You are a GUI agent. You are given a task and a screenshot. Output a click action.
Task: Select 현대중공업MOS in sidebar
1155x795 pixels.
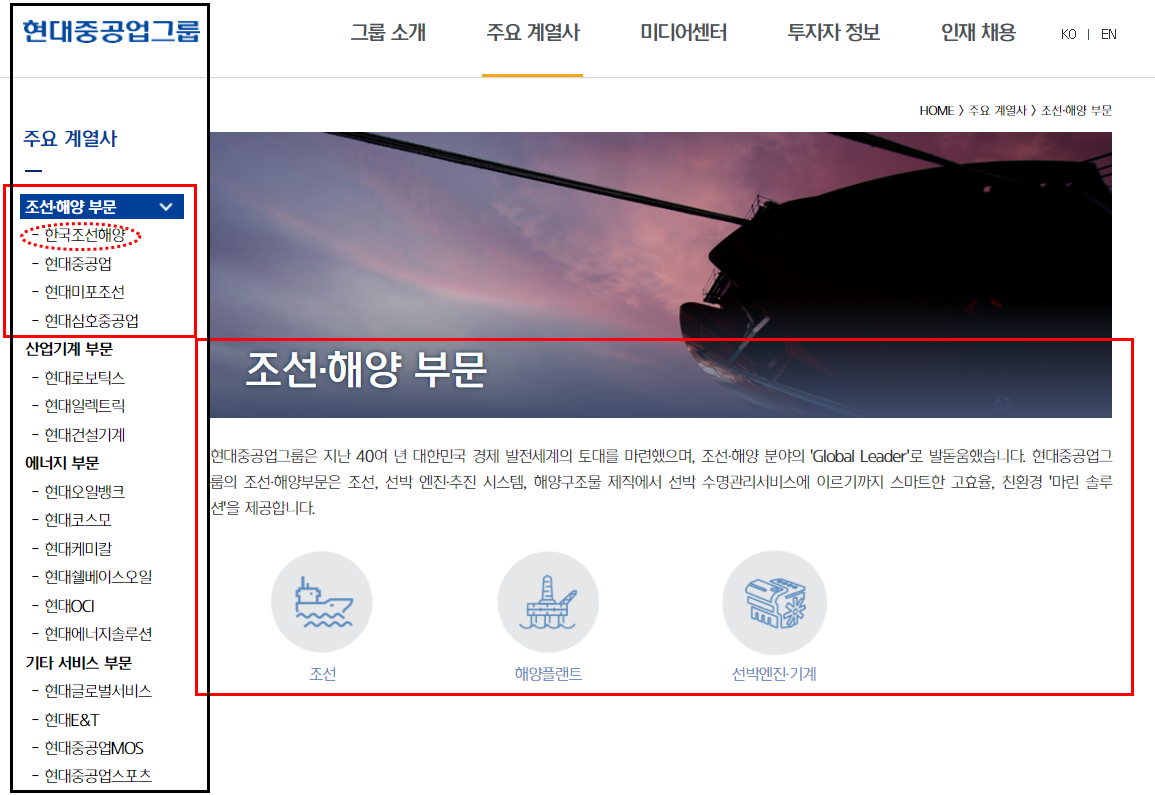click(x=94, y=749)
